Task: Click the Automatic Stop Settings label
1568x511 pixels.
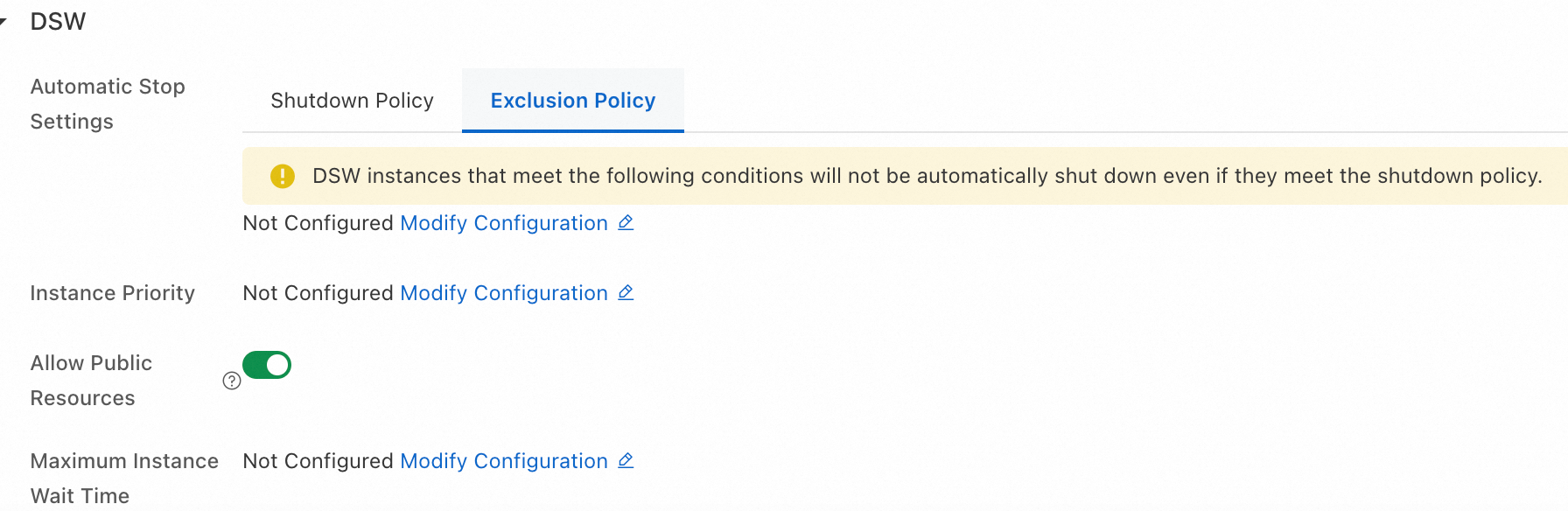Action: pyautogui.click(x=108, y=104)
